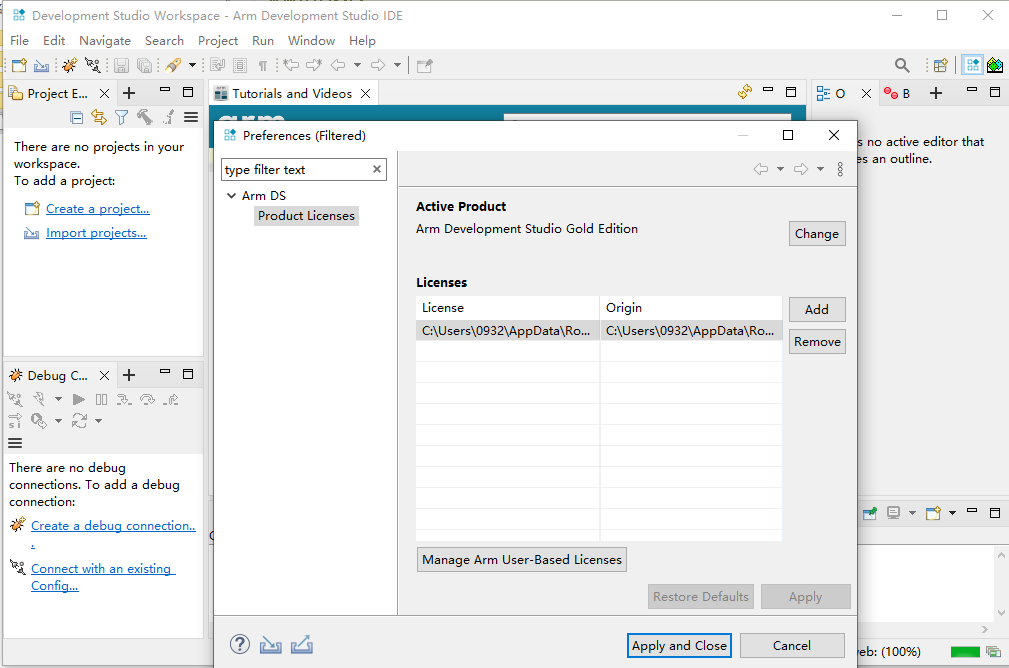Toggle link with editor in Project Explorer

[99, 117]
